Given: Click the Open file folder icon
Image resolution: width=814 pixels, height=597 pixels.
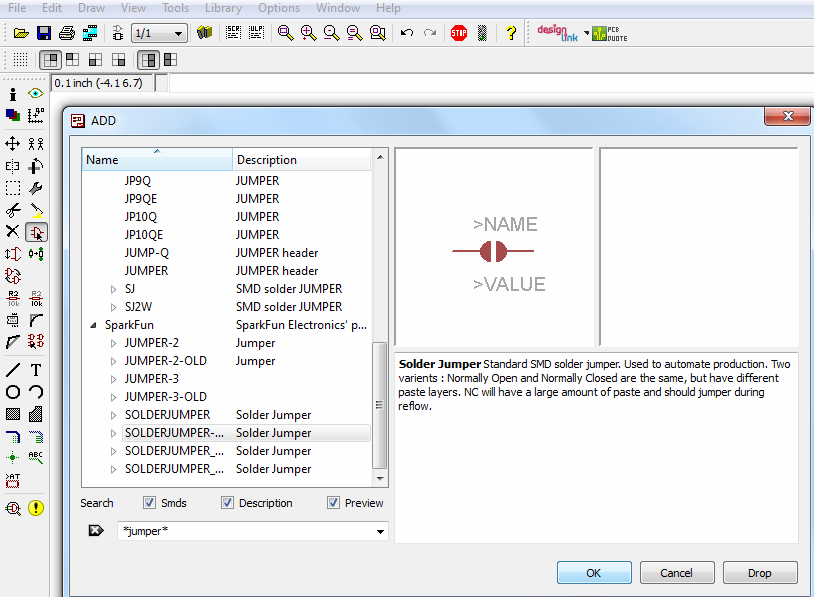Looking at the screenshot, I should [x=20, y=33].
